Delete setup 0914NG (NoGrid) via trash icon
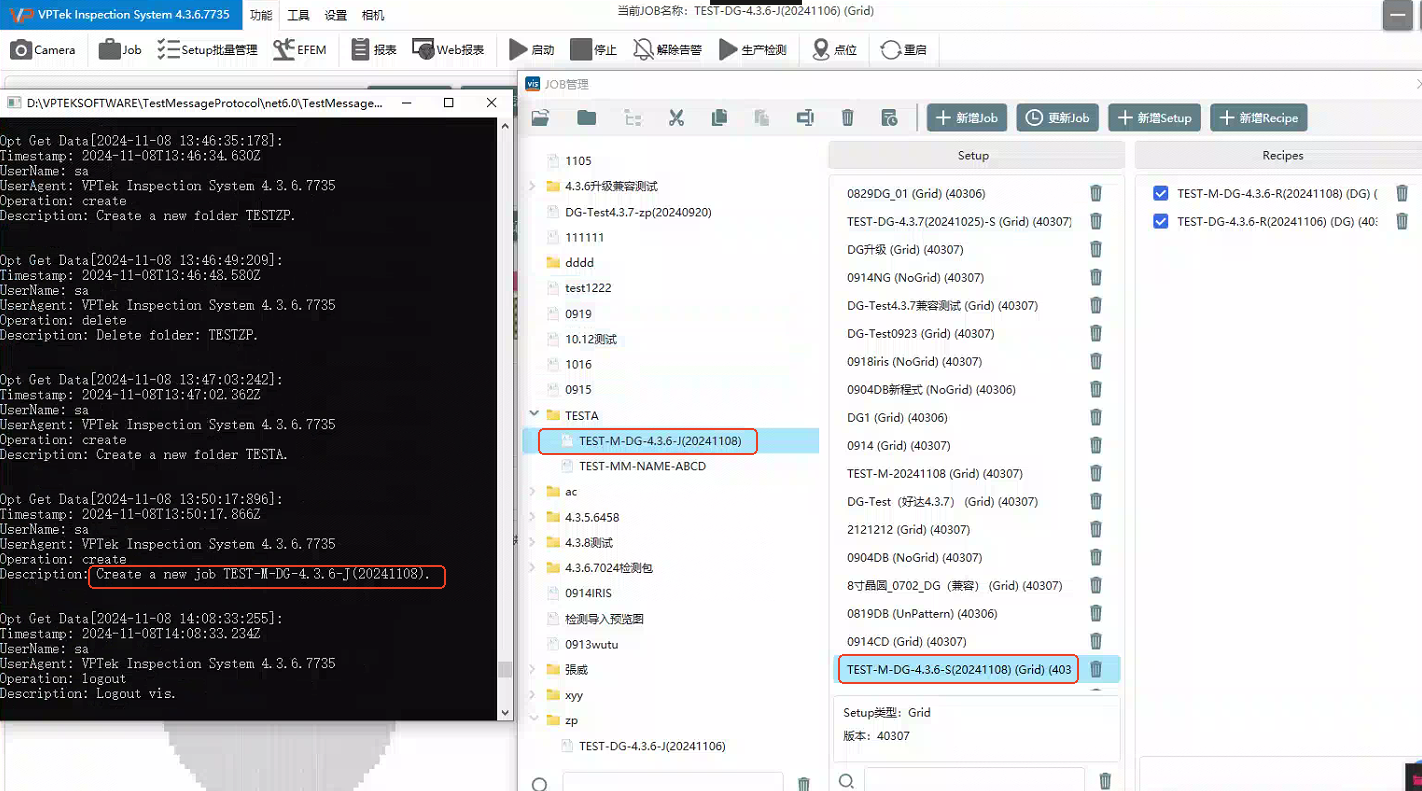 (x=1096, y=277)
